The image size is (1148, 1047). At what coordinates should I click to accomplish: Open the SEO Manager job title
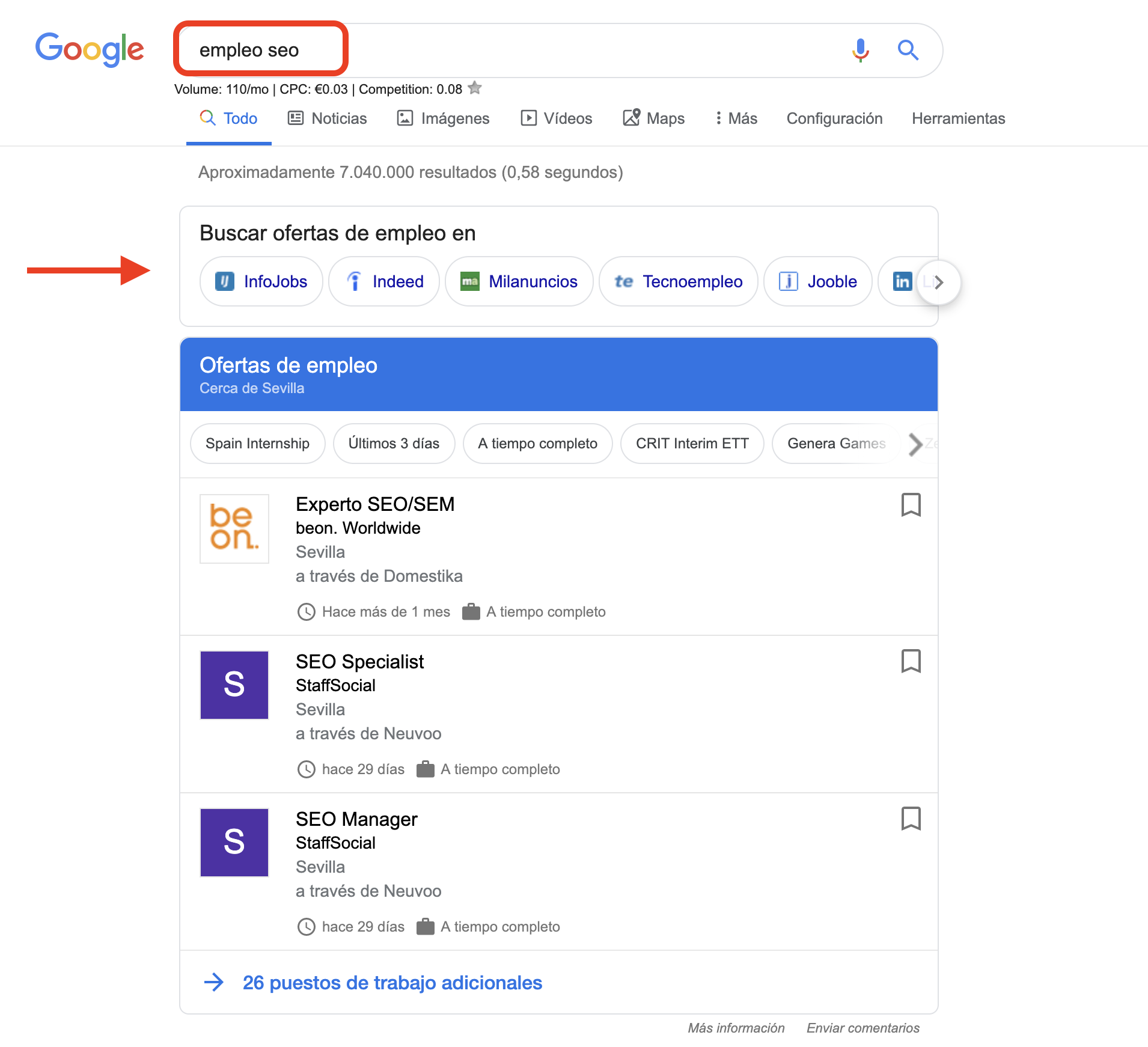[x=356, y=819]
